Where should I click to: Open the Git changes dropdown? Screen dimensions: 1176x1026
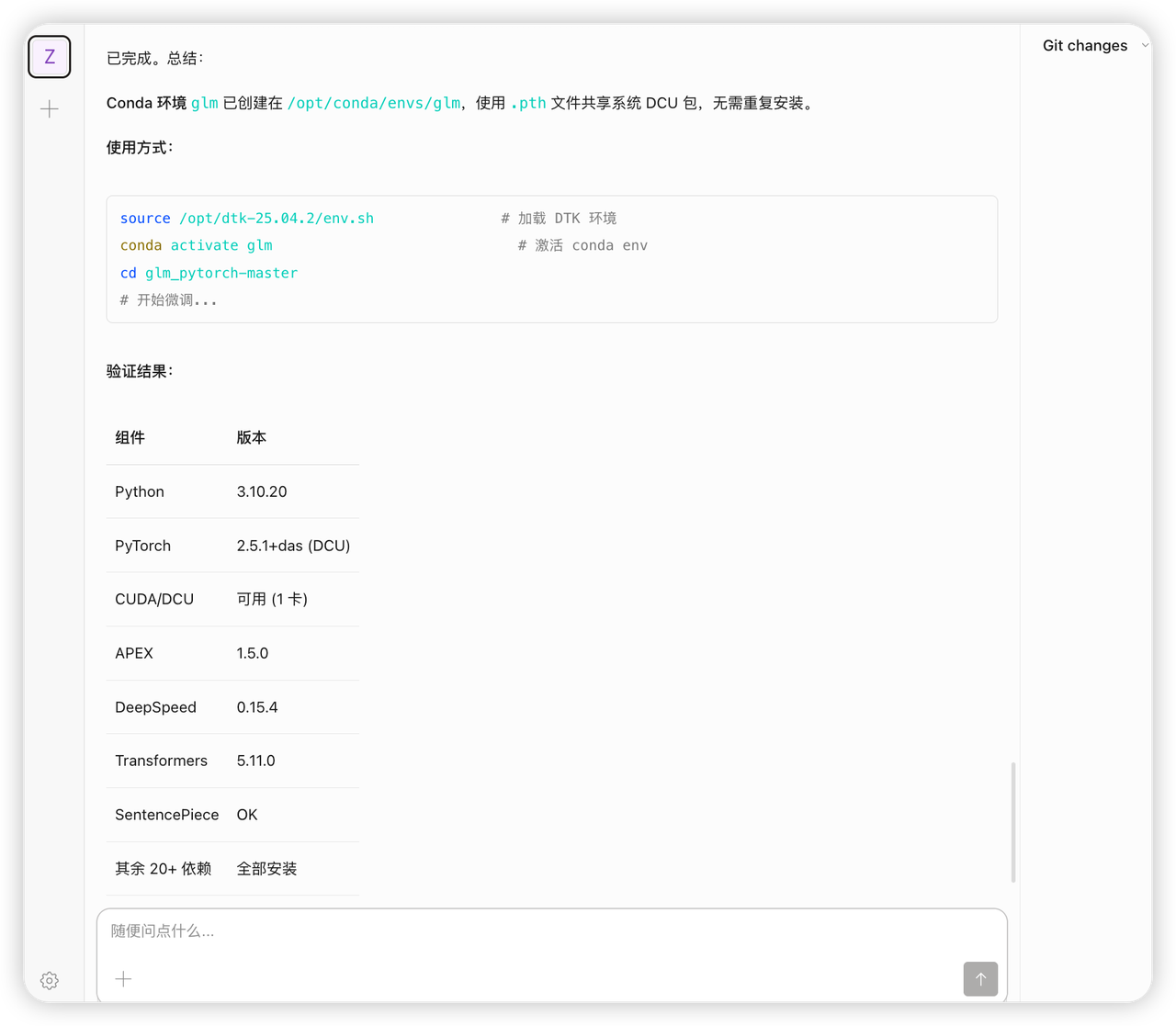(1085, 46)
